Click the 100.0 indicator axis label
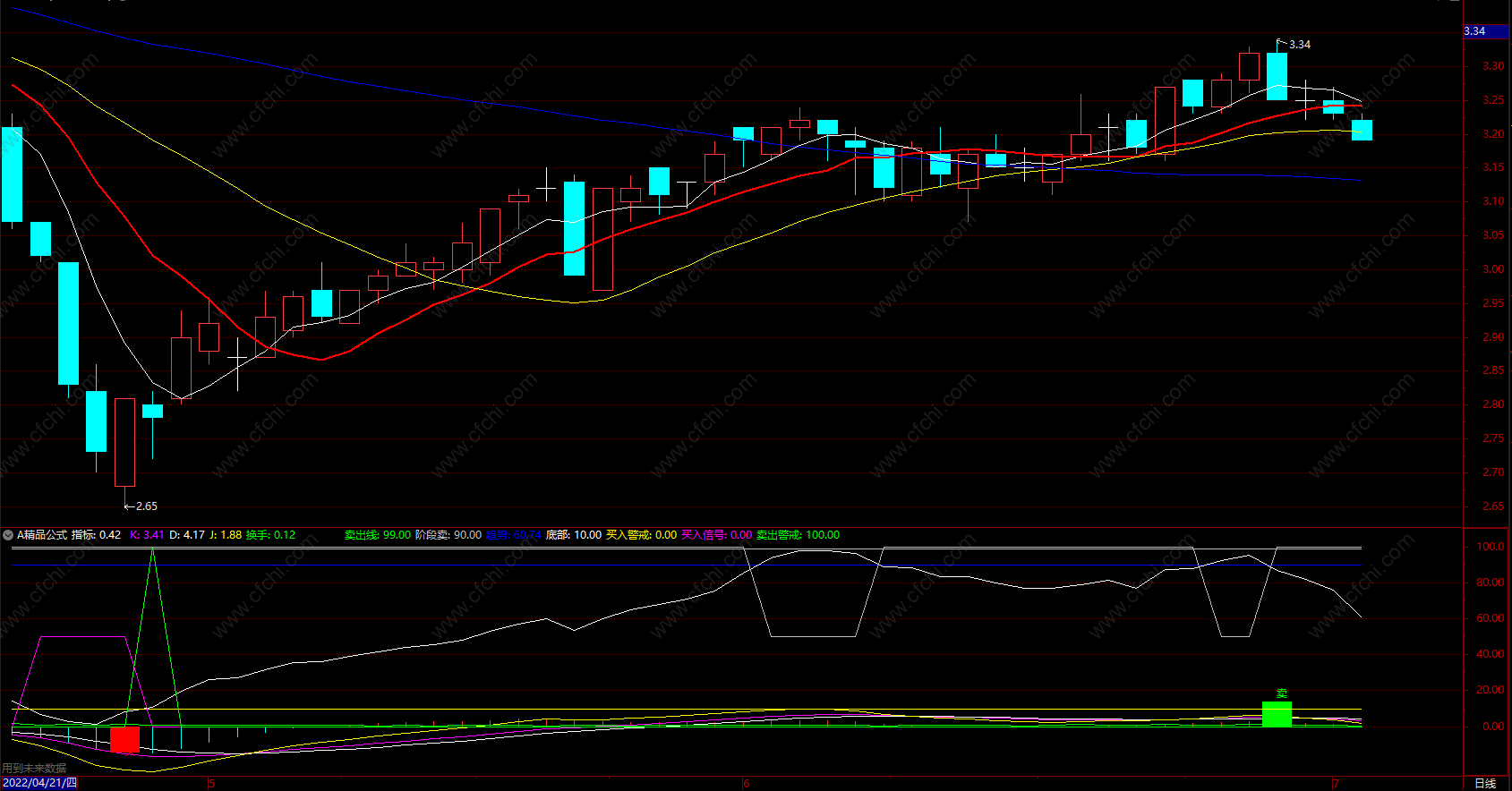This screenshot has width=1512, height=791. coord(1490,547)
